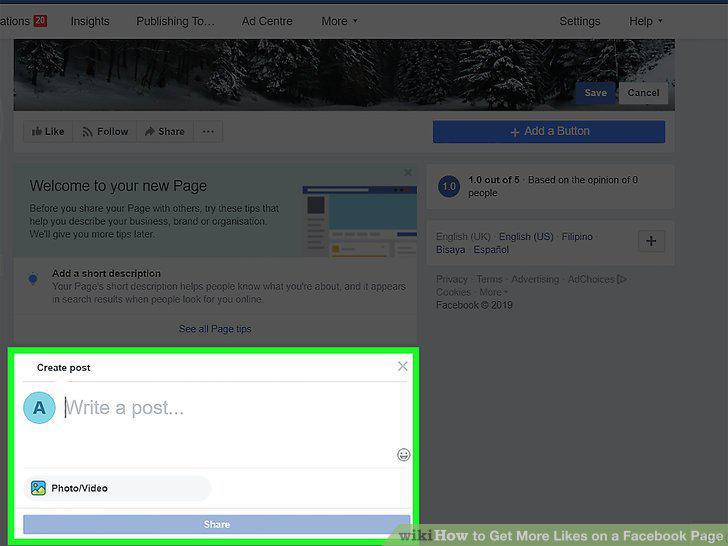Viewport: 728px width, 546px height.
Task: Click the Follow button
Action: coord(105,131)
